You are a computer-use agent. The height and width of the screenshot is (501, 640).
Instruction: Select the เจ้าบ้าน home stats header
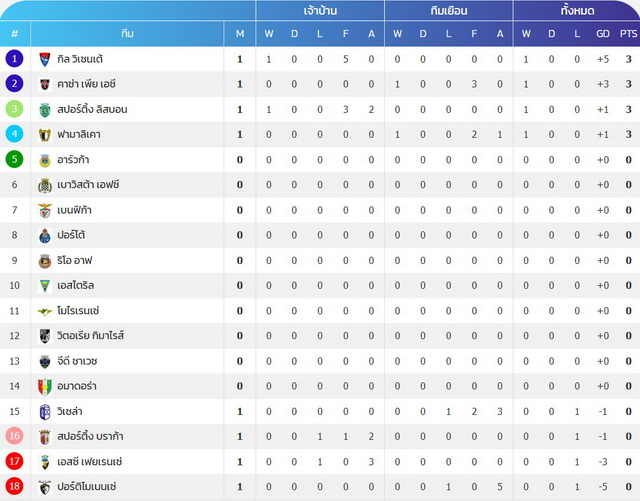click(x=320, y=11)
